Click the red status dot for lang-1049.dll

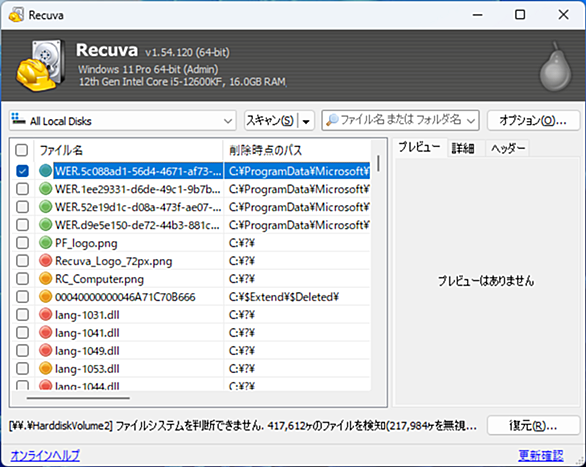tap(45, 350)
